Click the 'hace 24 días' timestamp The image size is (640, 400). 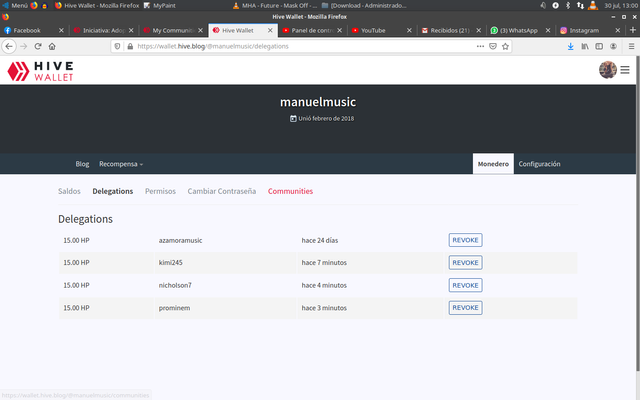click(320, 240)
